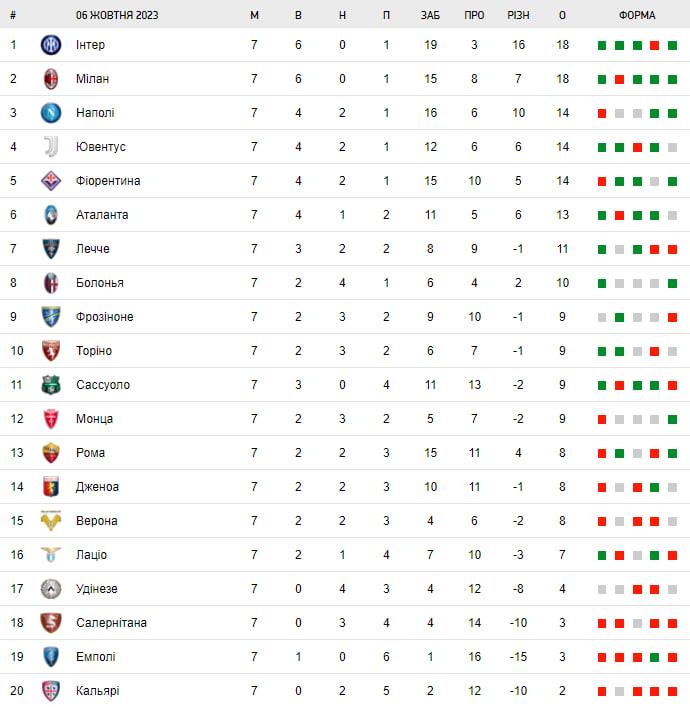
Task: Open the Болонья team link
Action: 100,283
